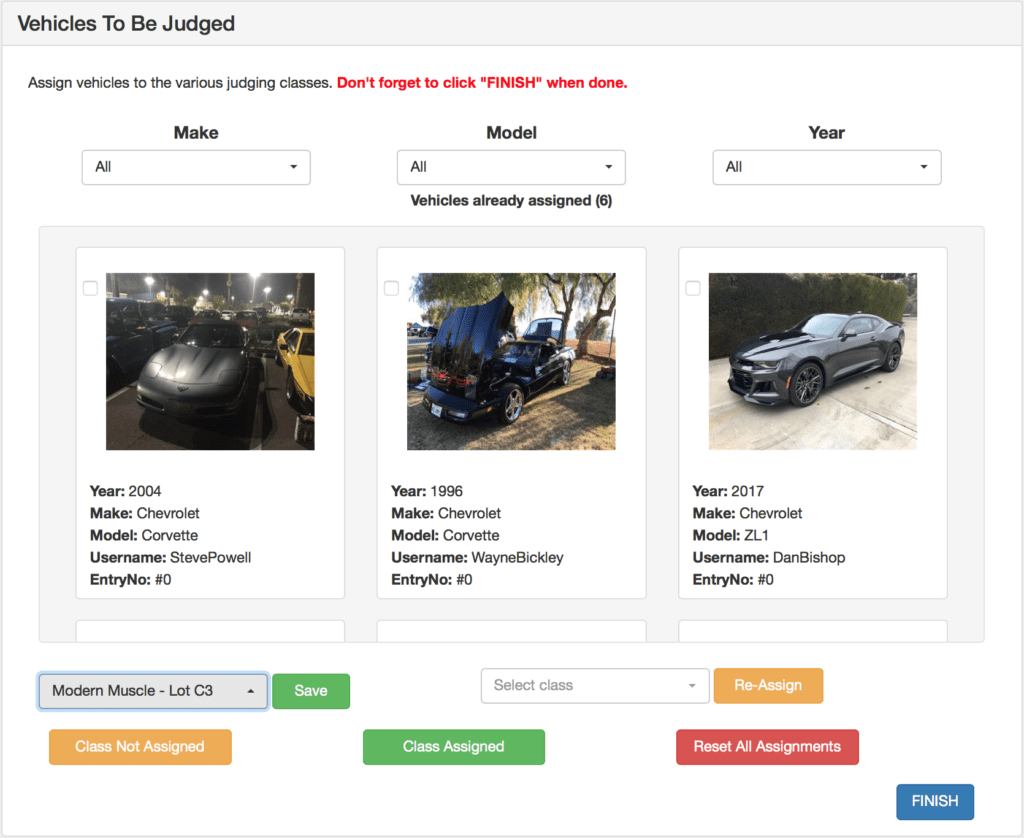Click the Re-Assign button
The width and height of the screenshot is (1024, 838).
point(768,686)
